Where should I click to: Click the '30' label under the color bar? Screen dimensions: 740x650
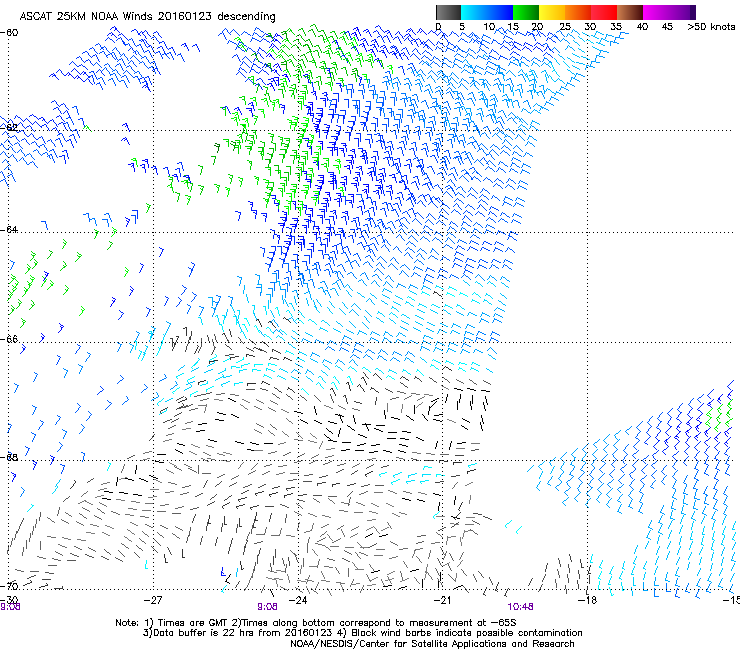pos(590,26)
